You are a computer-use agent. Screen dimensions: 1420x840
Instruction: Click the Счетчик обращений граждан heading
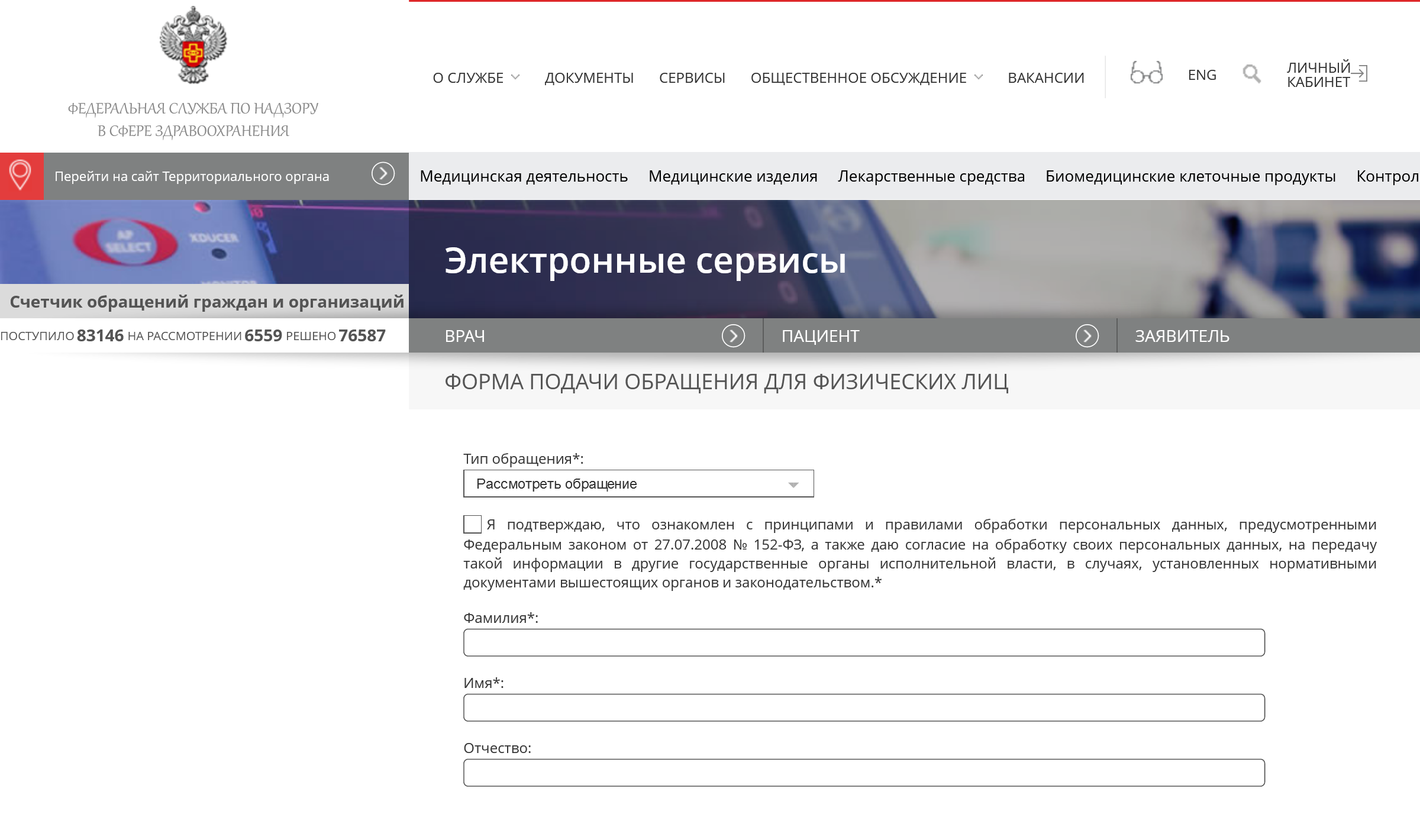point(207,302)
